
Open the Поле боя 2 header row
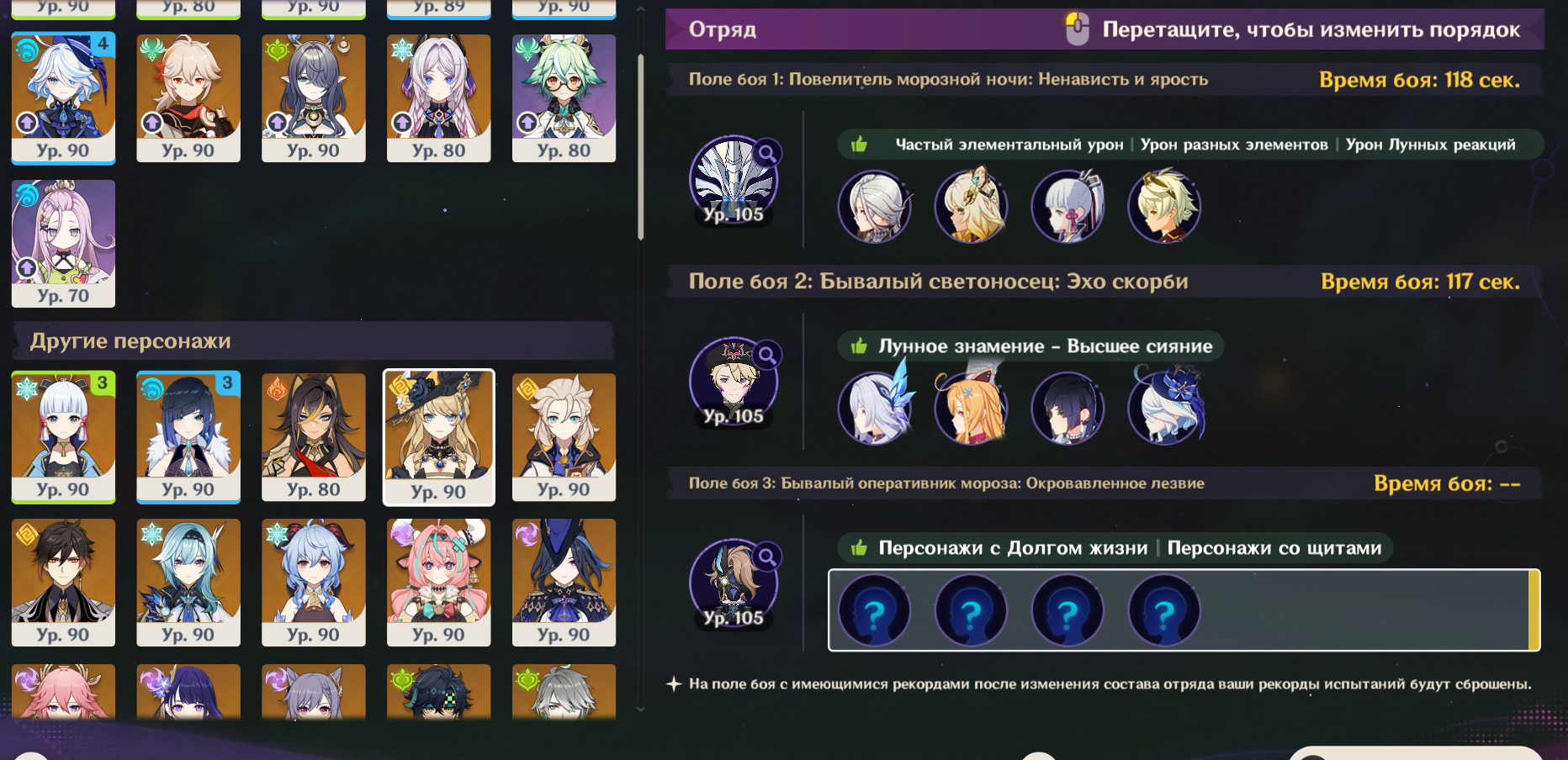[1104, 282]
